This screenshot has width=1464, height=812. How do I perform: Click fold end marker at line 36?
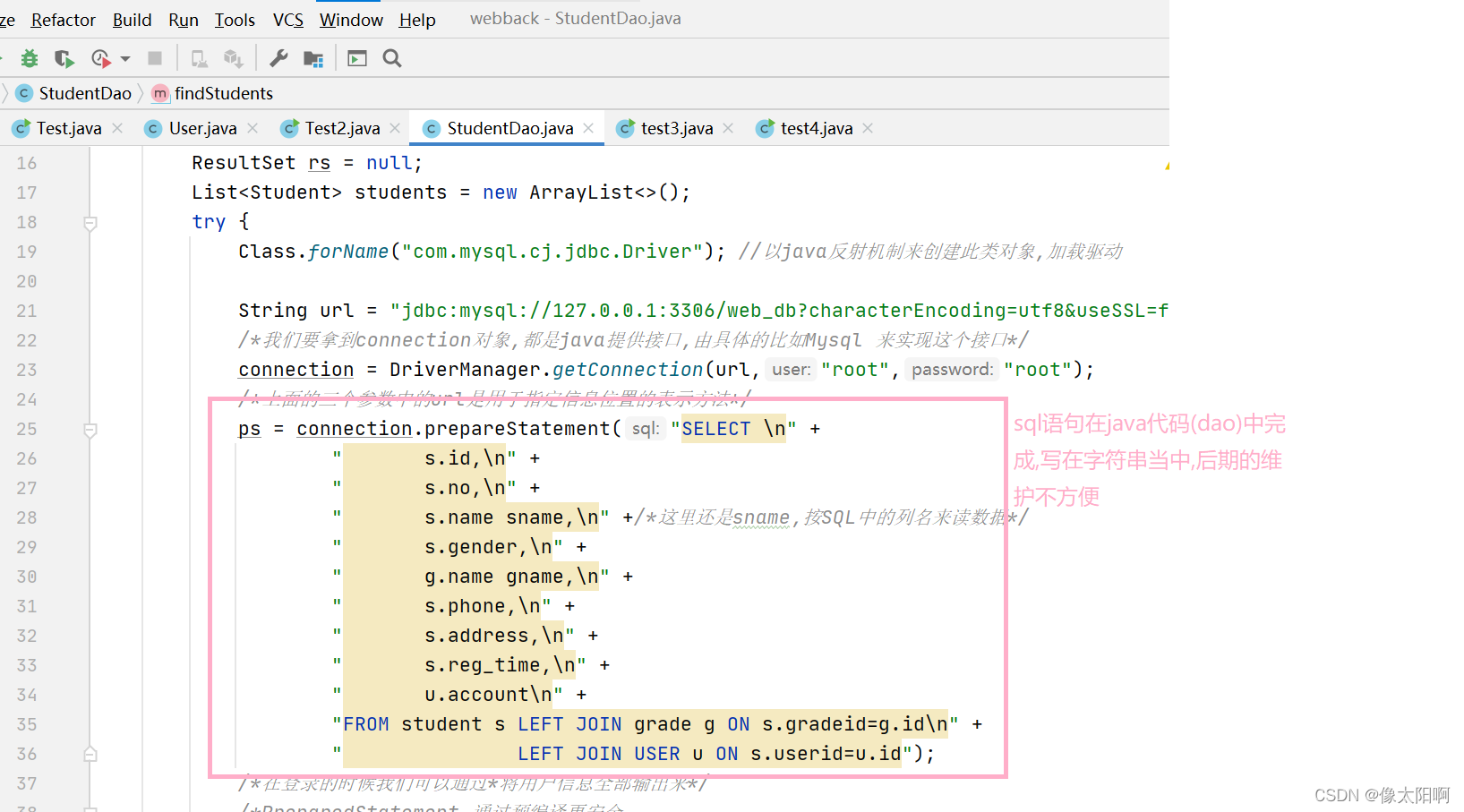pos(90,755)
